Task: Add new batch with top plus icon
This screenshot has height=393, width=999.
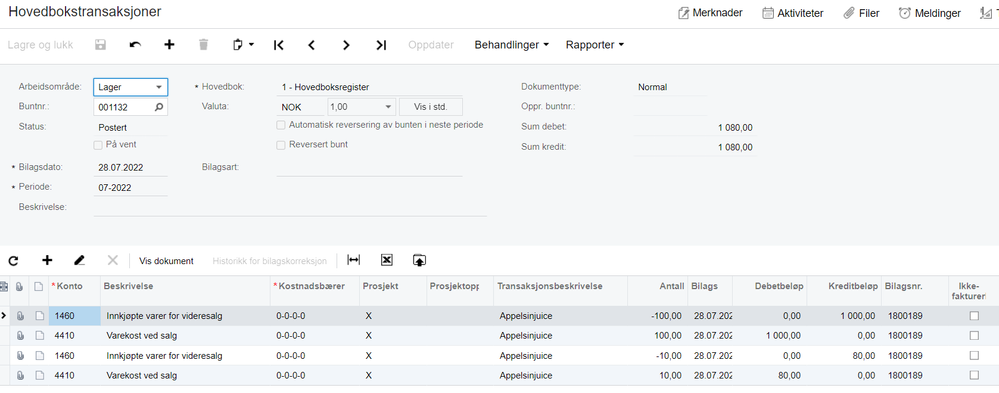Action: point(169,45)
